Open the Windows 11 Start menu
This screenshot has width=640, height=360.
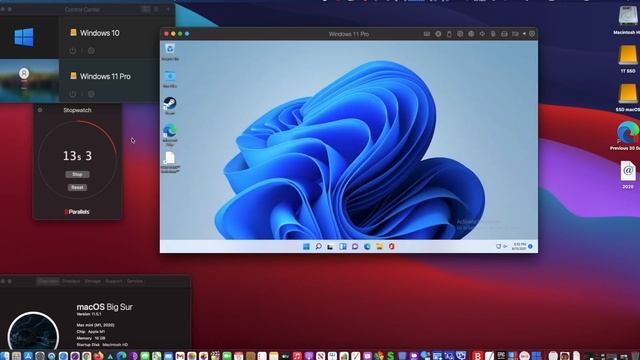point(306,247)
